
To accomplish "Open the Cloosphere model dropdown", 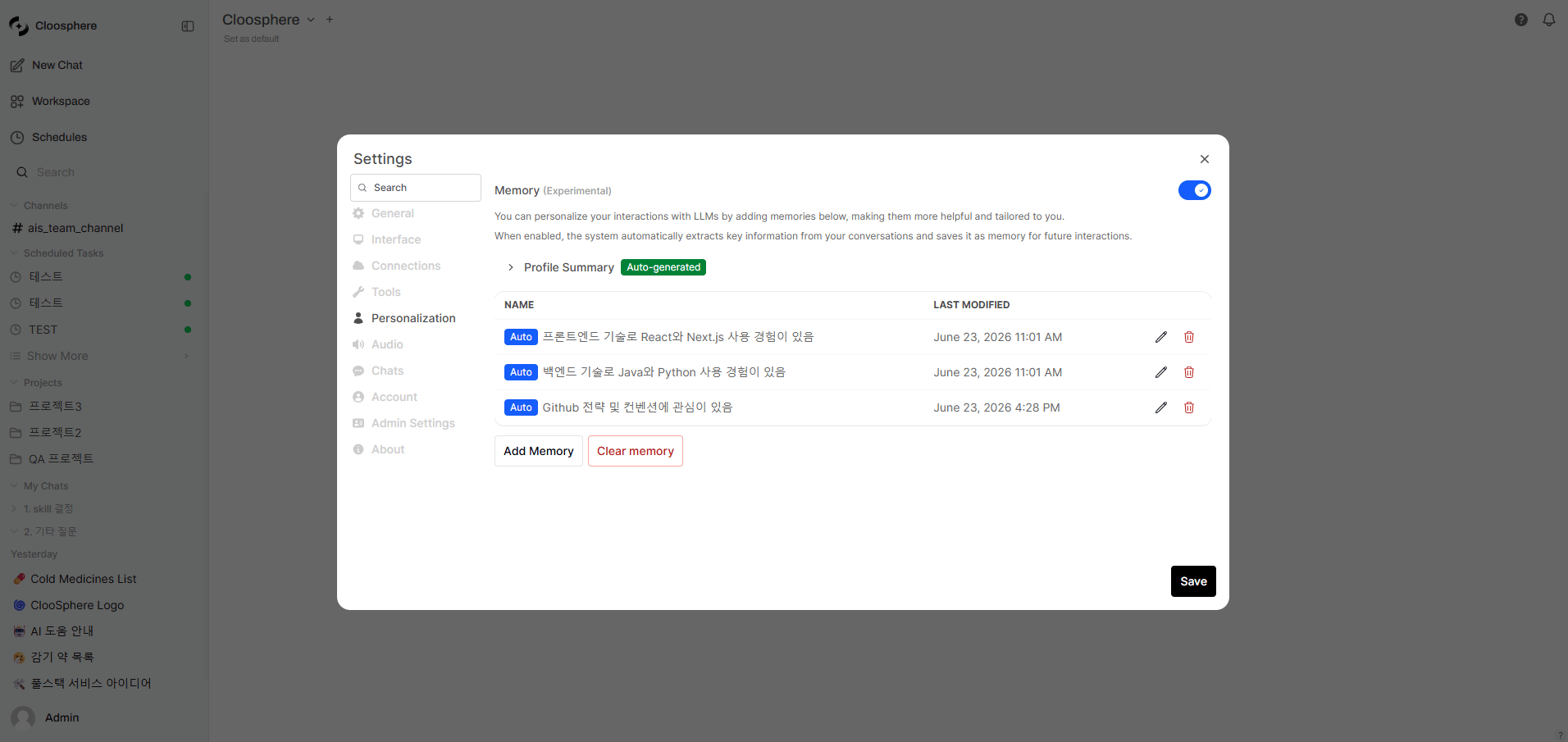I will pos(311,20).
